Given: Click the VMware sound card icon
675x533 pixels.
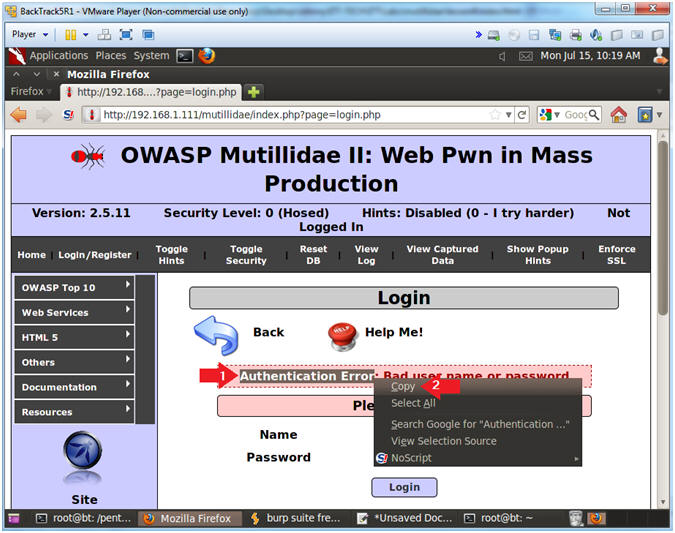Looking at the screenshot, I should (596, 35).
